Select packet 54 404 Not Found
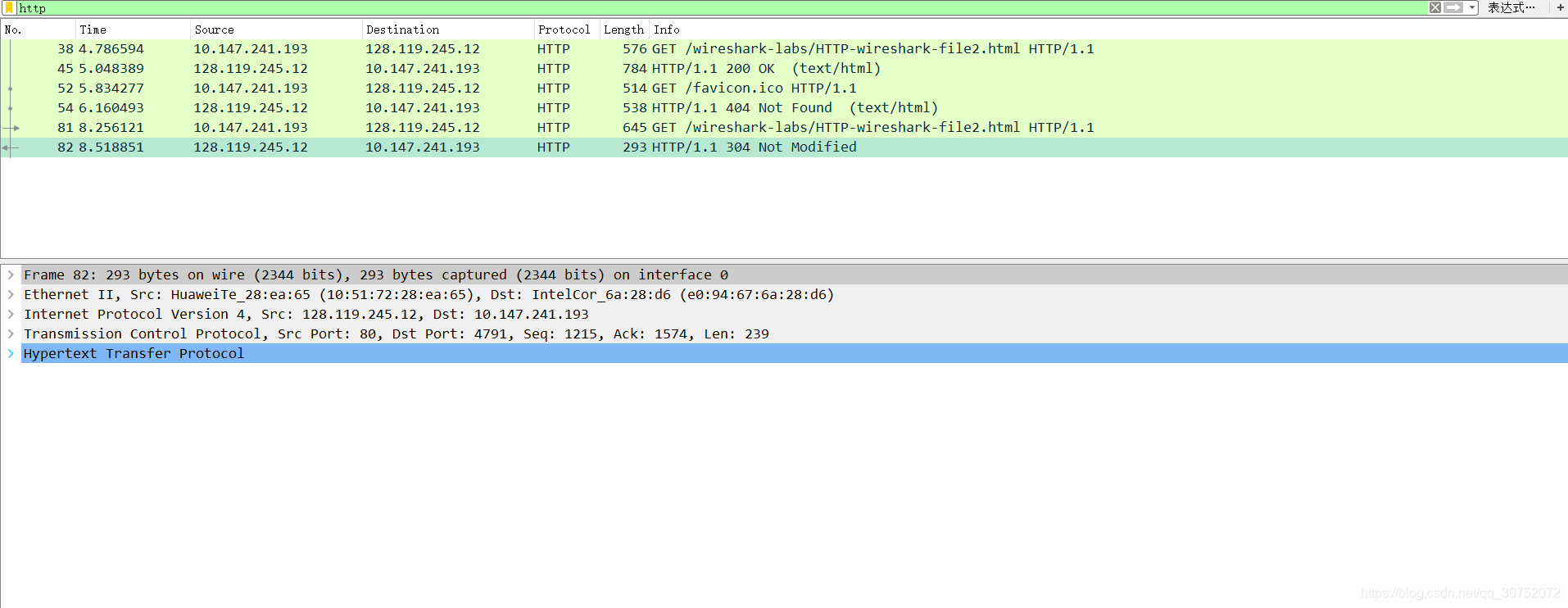 click(784, 108)
